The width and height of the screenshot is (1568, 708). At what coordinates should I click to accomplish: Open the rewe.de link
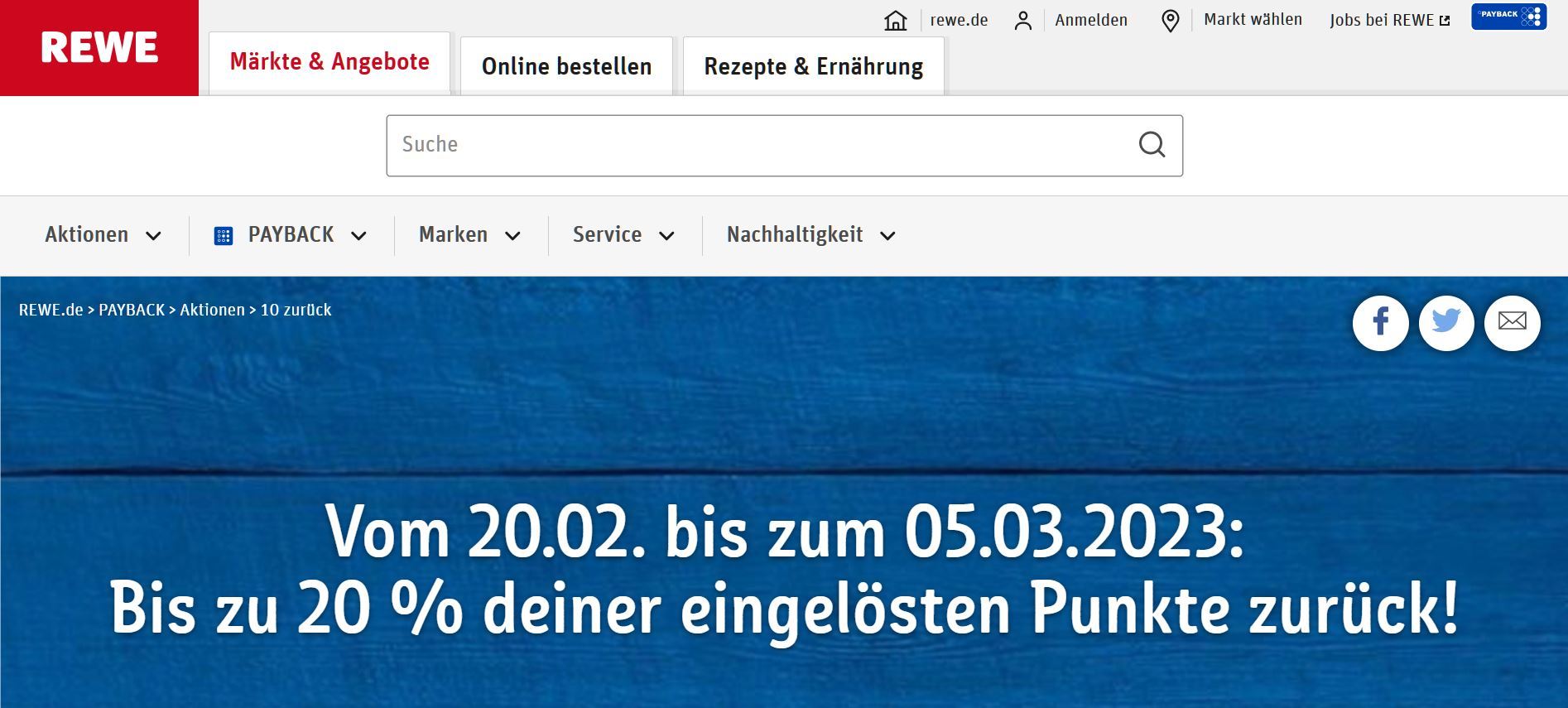click(x=959, y=21)
